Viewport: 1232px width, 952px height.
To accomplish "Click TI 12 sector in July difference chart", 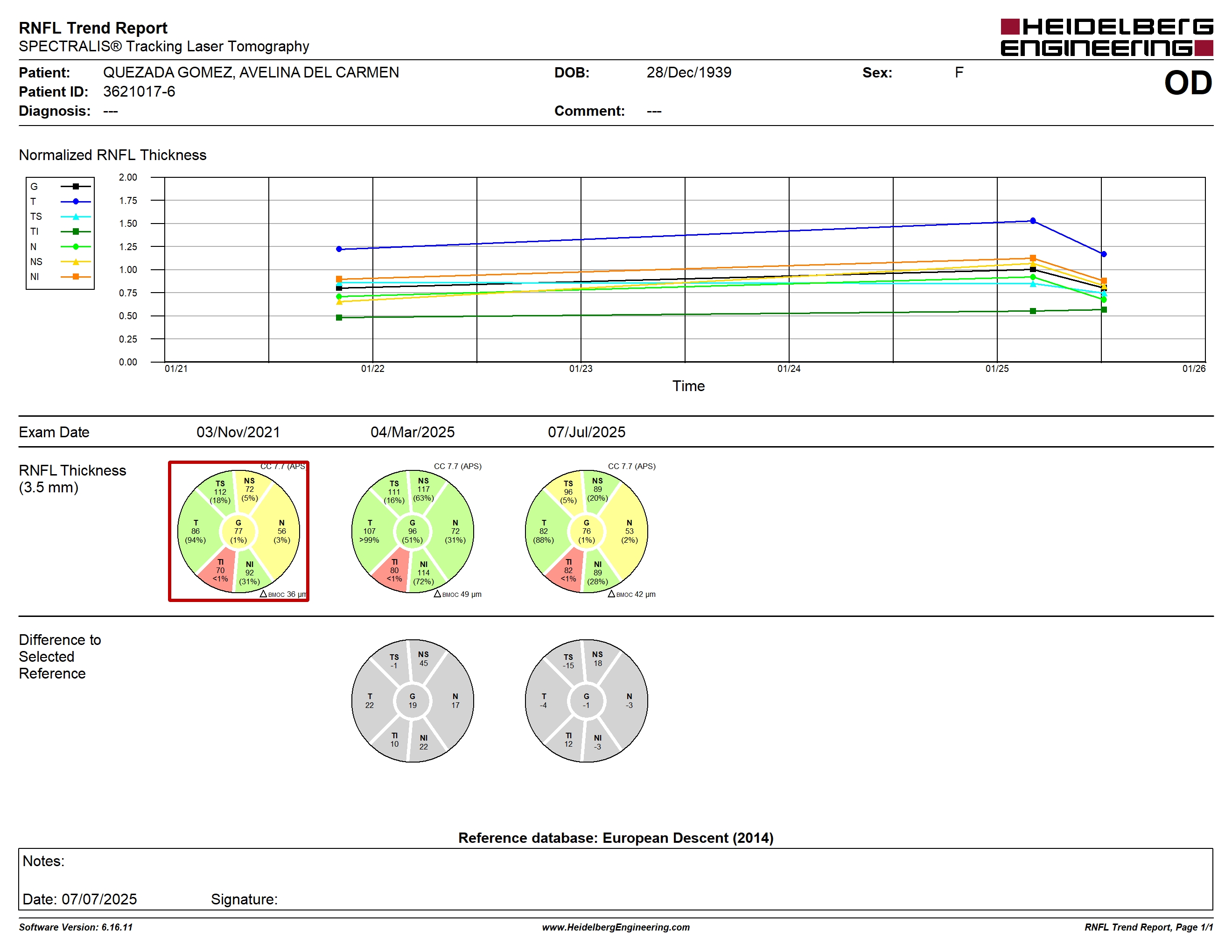I will pyautogui.click(x=568, y=739).
